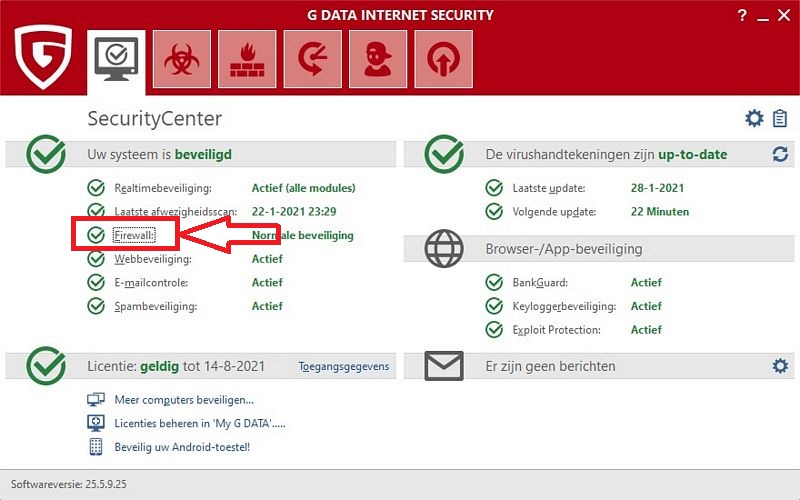
Task: Click the system beveiligd checkmark icon
Action: pos(46,154)
